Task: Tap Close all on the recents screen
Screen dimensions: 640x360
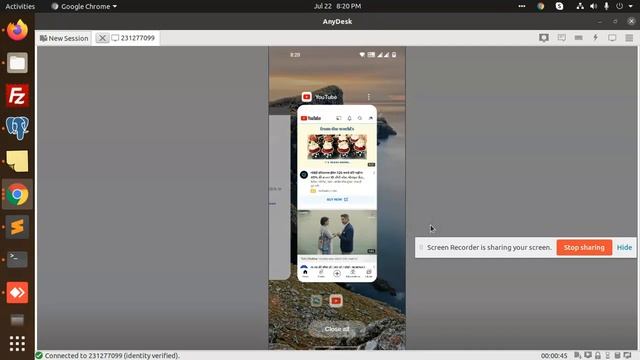Action: [x=337, y=329]
